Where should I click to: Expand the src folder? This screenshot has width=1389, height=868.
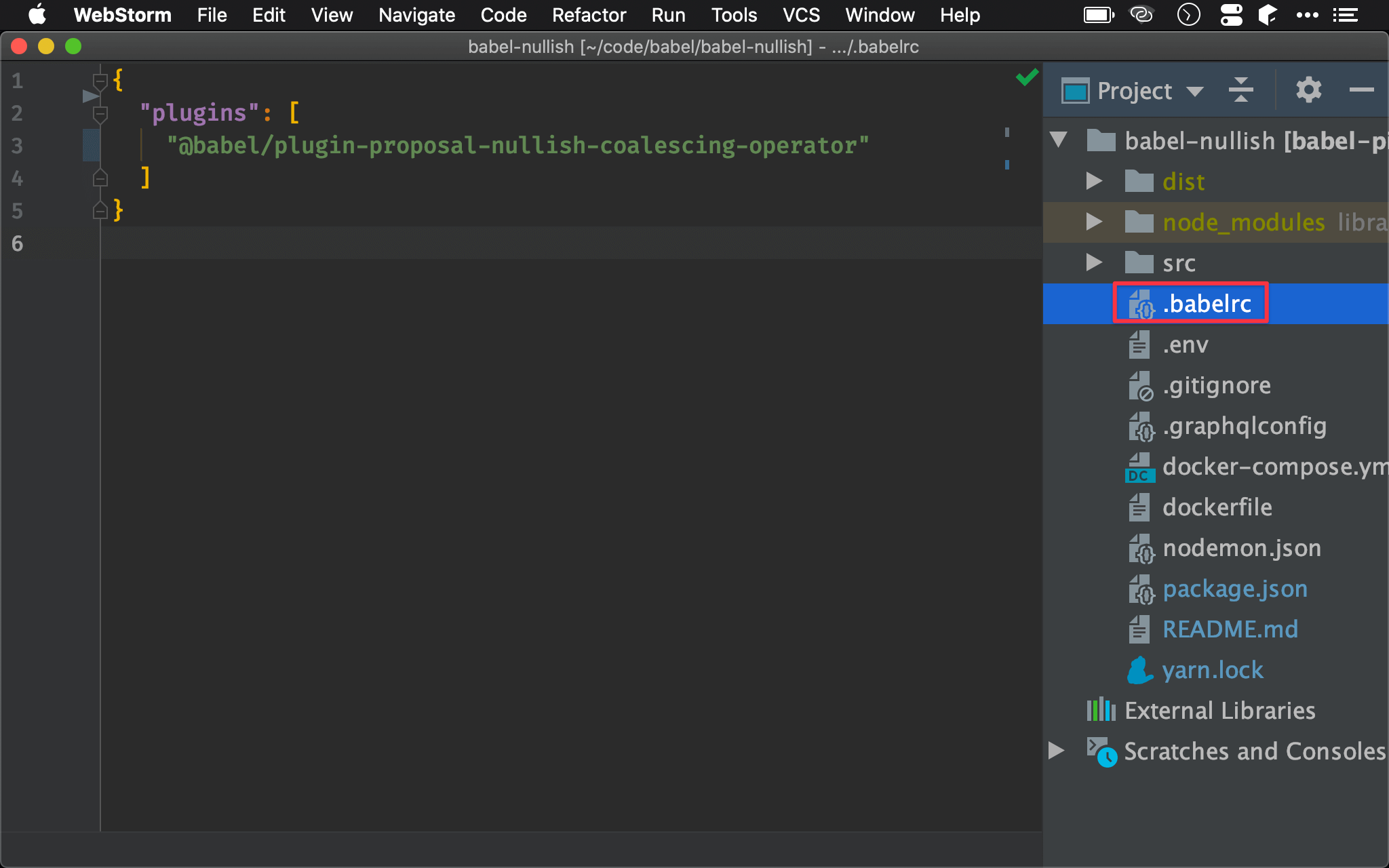(x=1093, y=262)
